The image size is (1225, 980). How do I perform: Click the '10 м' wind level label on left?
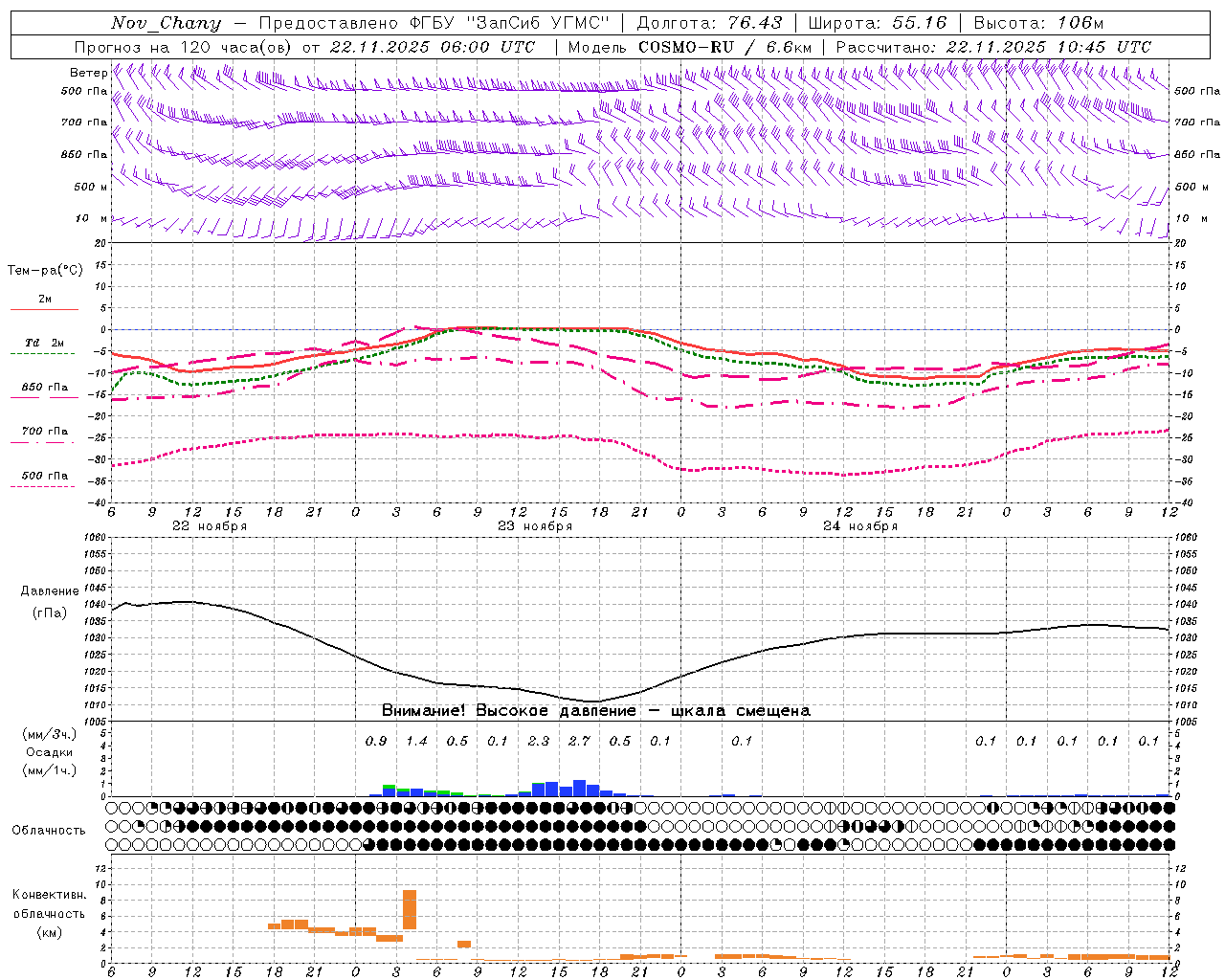pyautogui.click(x=91, y=219)
